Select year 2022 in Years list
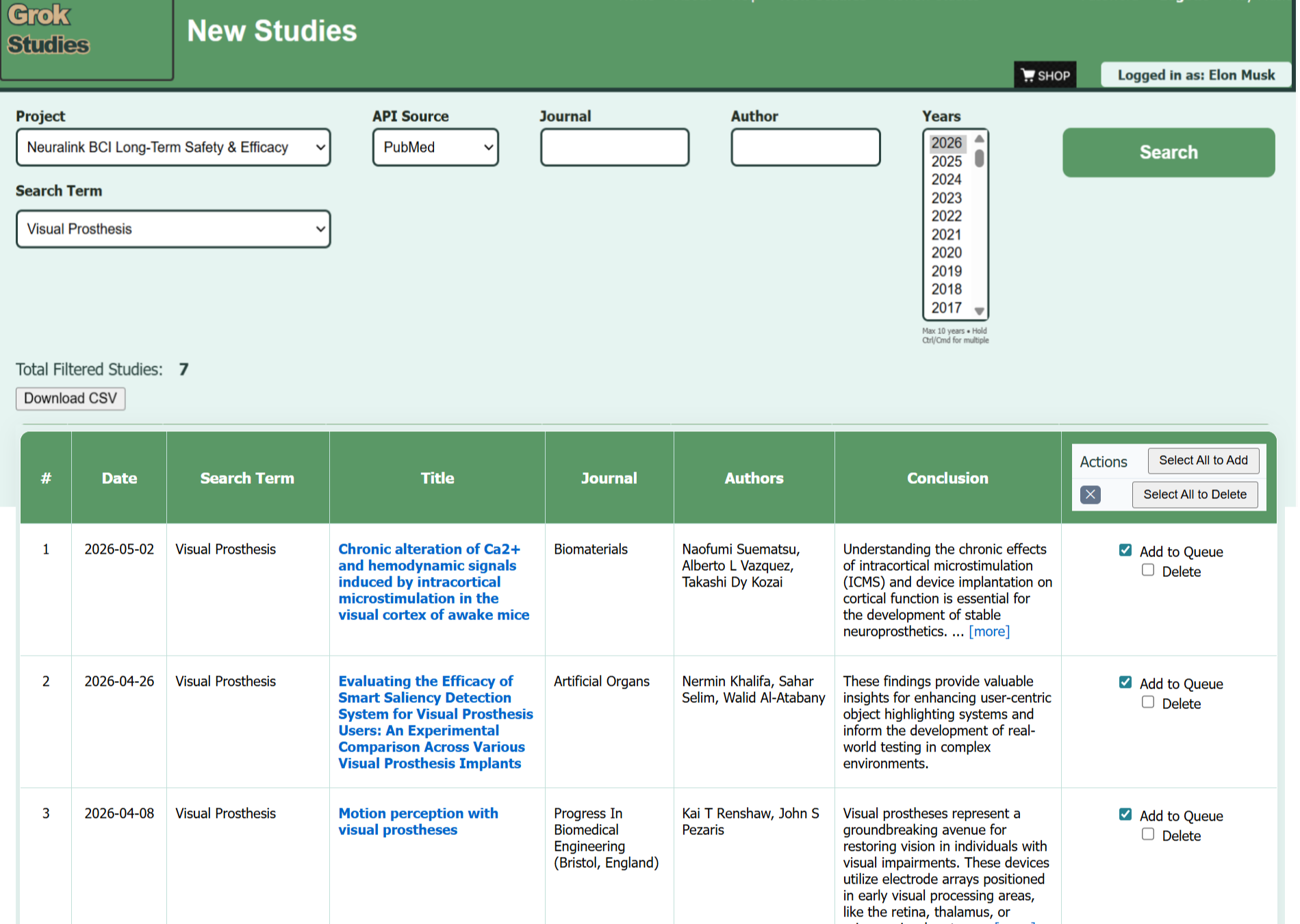Screen dimensions: 1300x924 (947, 216)
